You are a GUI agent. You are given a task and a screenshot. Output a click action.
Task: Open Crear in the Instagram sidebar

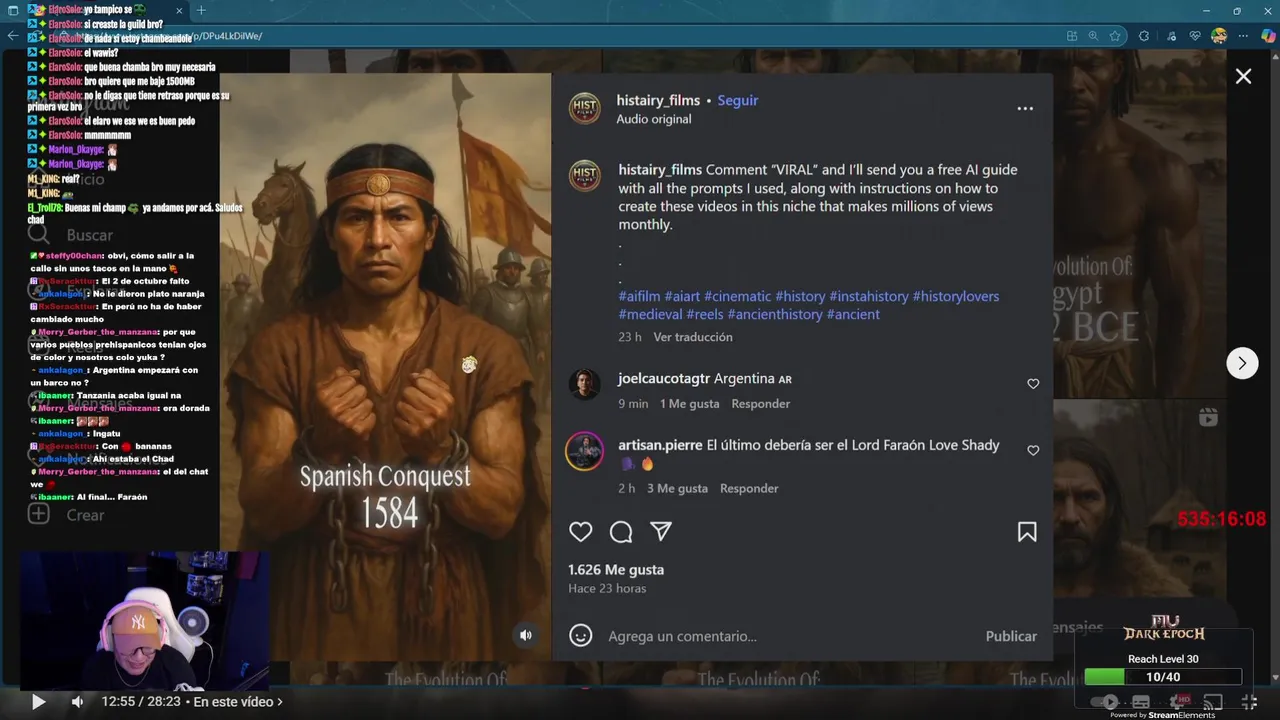tap(66, 515)
